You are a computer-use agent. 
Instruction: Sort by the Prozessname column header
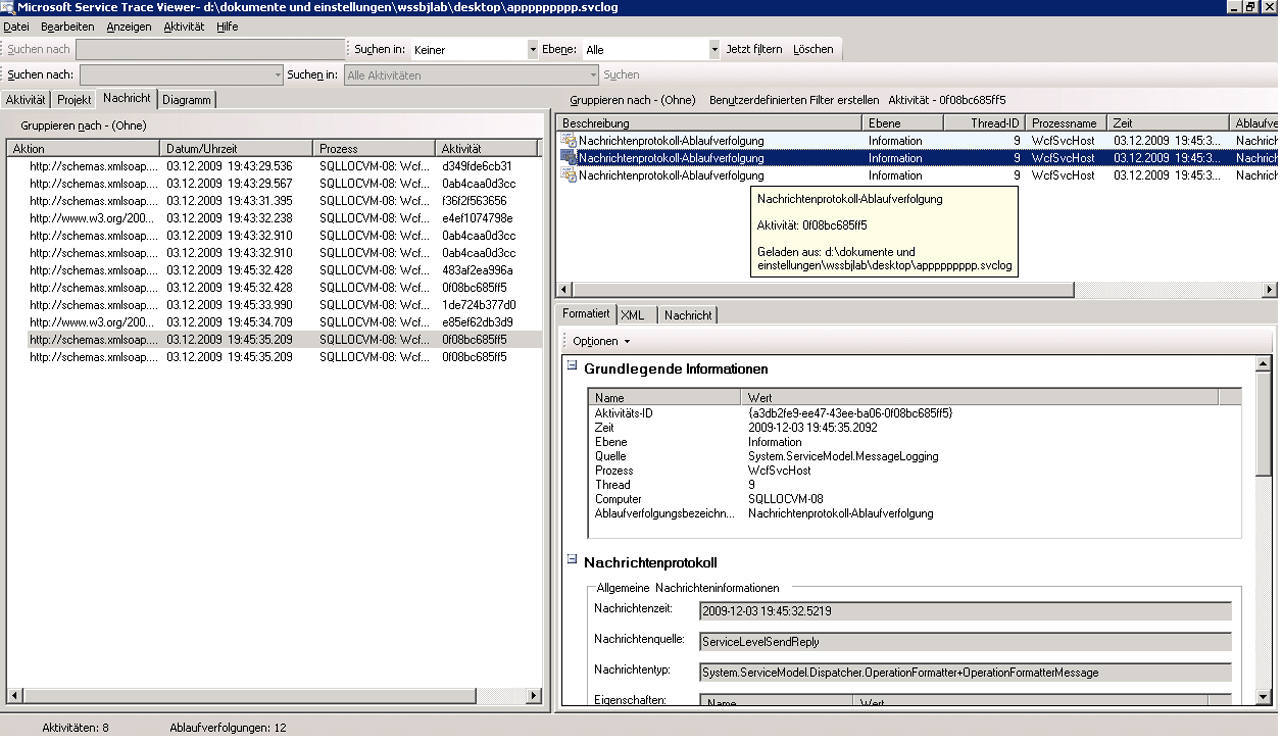pos(1067,123)
